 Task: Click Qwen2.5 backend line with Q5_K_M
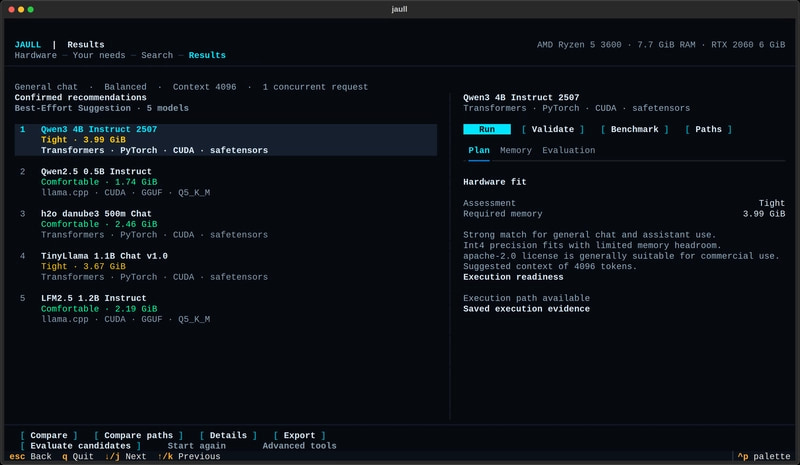126,192
